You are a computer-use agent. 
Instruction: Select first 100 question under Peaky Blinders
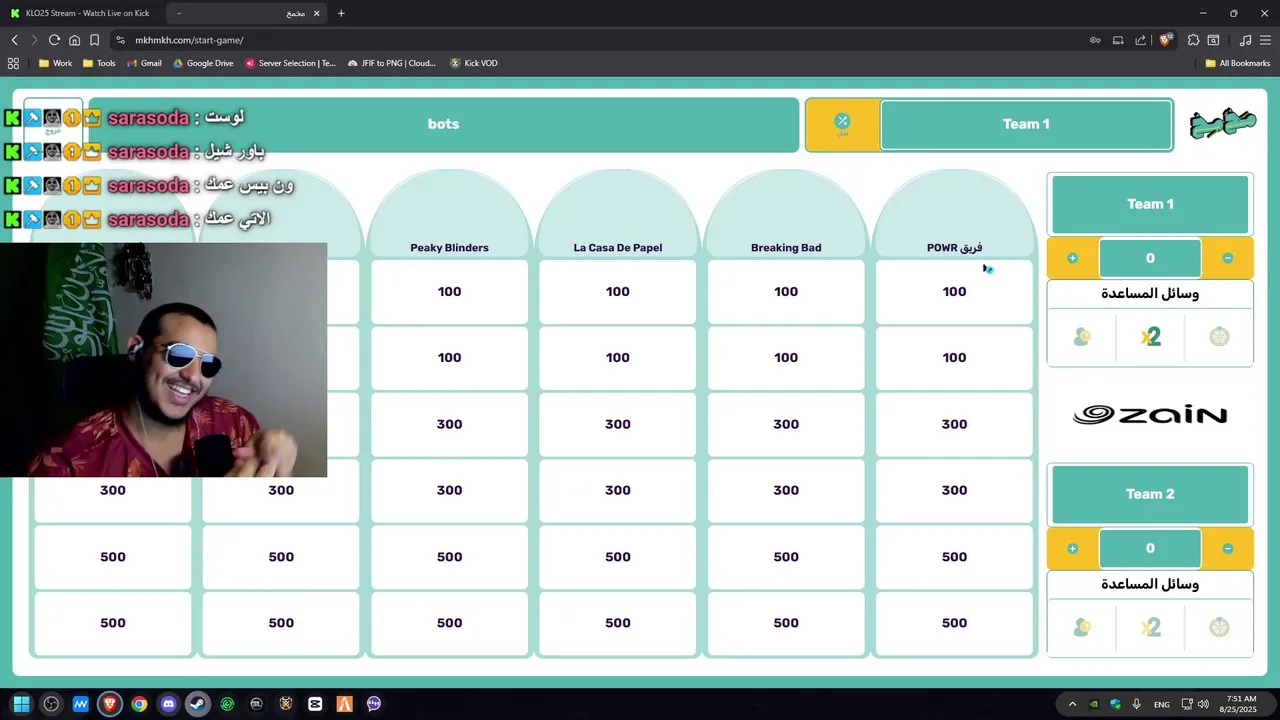[449, 291]
